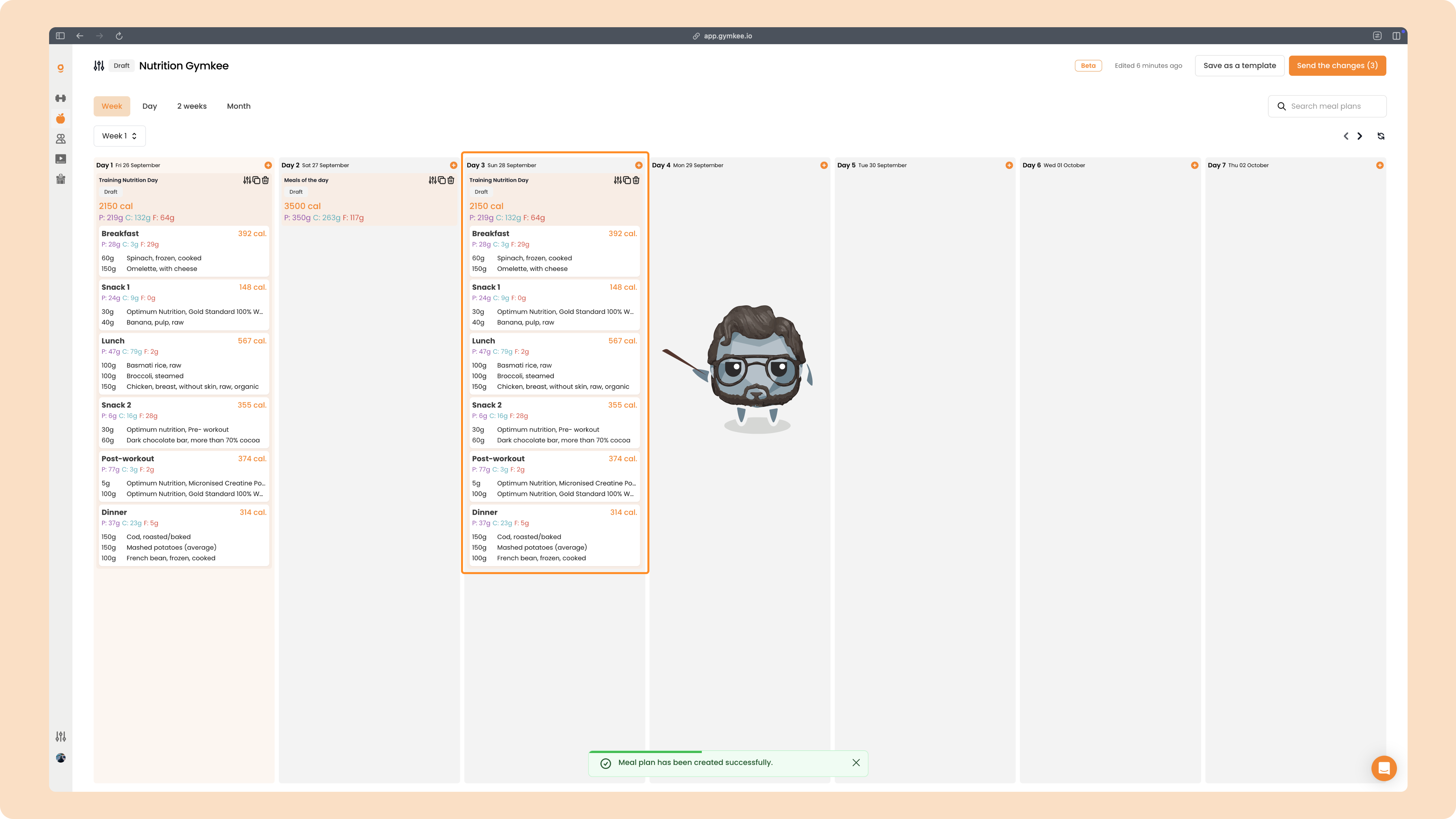Image resolution: width=1456 pixels, height=819 pixels.
Task: Click the Beta badge
Action: click(1088, 66)
